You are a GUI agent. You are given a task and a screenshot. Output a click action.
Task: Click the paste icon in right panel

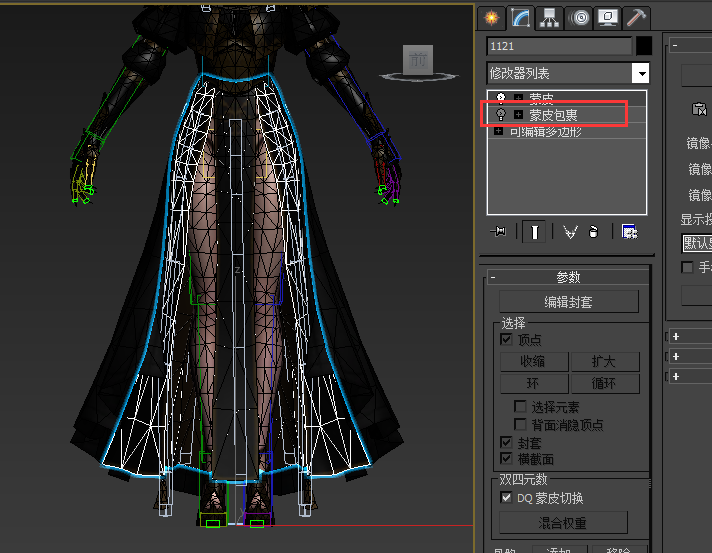699,109
